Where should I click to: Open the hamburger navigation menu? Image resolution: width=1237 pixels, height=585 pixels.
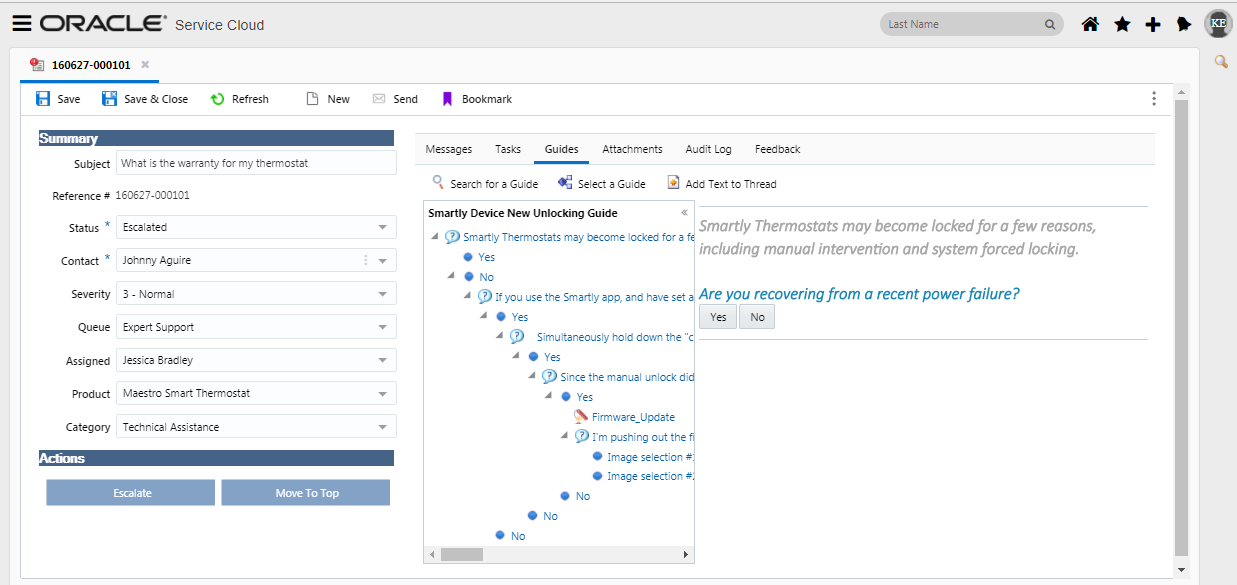click(21, 22)
